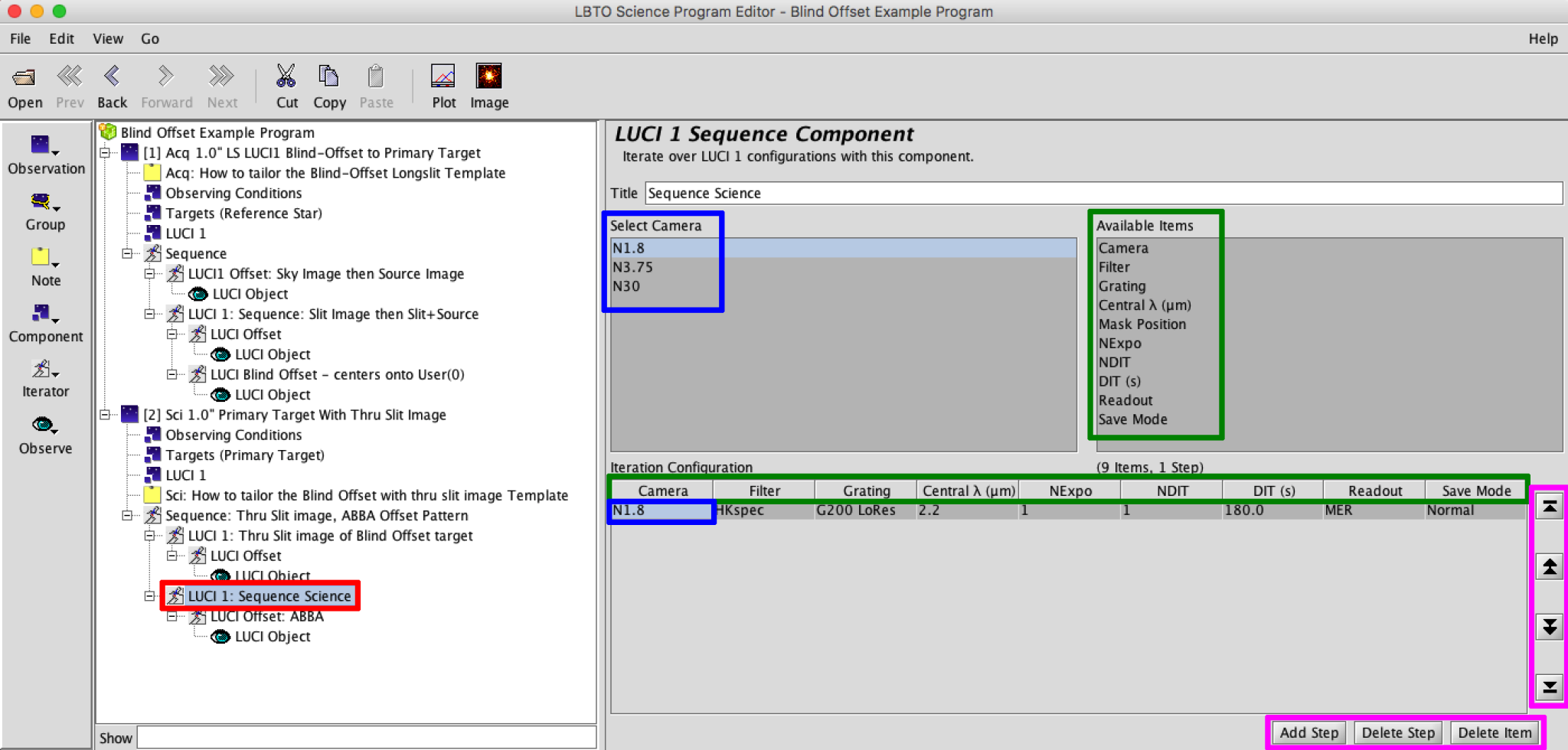
Task: Open a program with the Open toolbar icon
Action: tap(24, 77)
